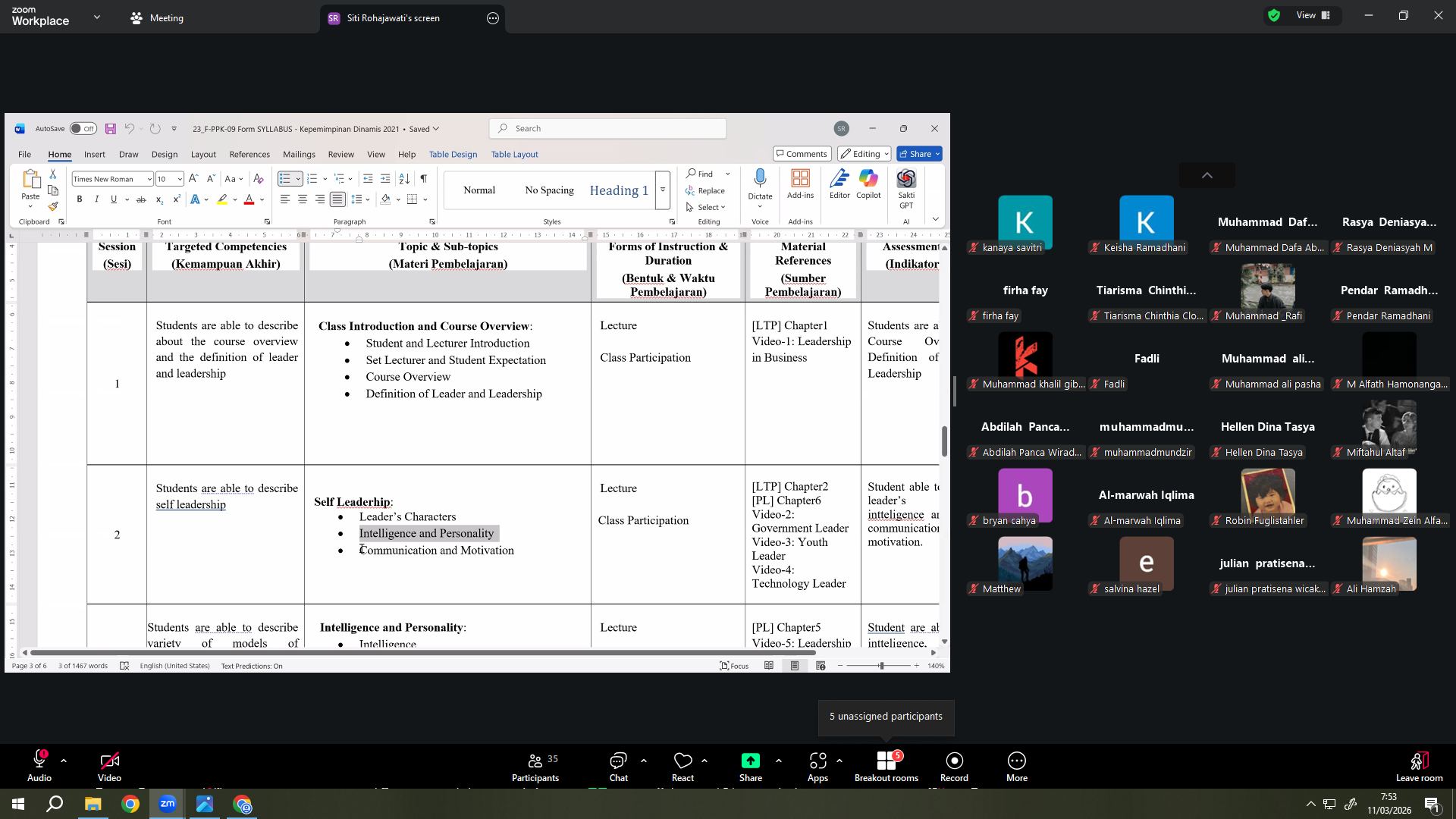Switch to the Table Design tab
This screenshot has width=1456, height=819.
(453, 154)
